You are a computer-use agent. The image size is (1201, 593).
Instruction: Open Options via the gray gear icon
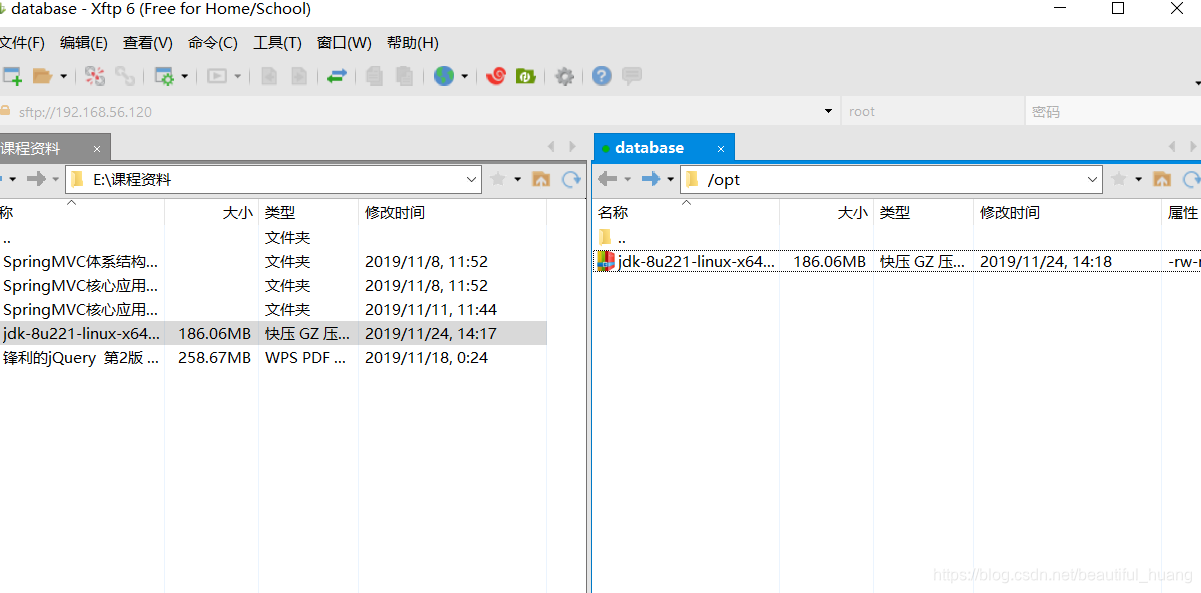click(565, 76)
